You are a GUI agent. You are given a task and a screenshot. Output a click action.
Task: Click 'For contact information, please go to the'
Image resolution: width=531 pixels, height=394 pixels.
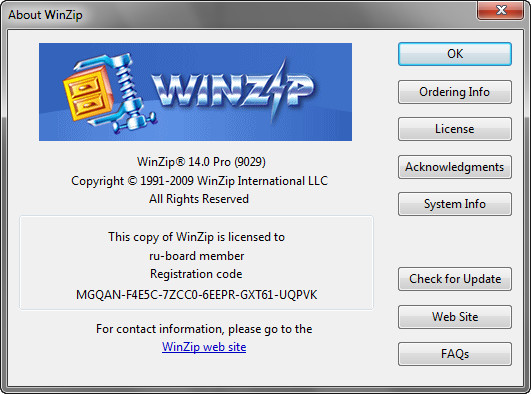204,329
